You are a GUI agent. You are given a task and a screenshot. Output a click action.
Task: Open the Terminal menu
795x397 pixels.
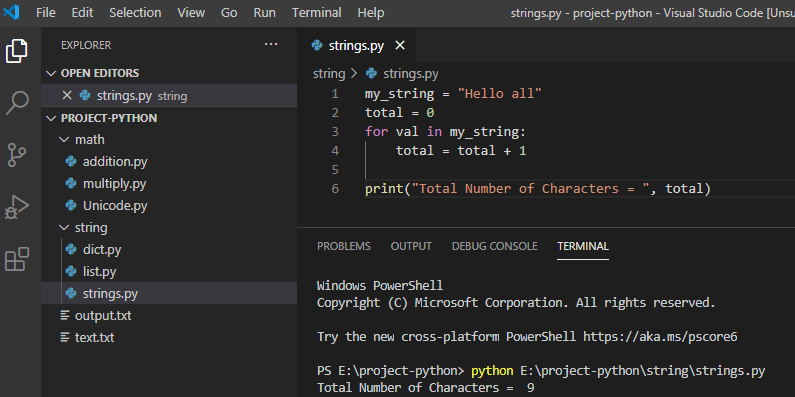point(316,12)
